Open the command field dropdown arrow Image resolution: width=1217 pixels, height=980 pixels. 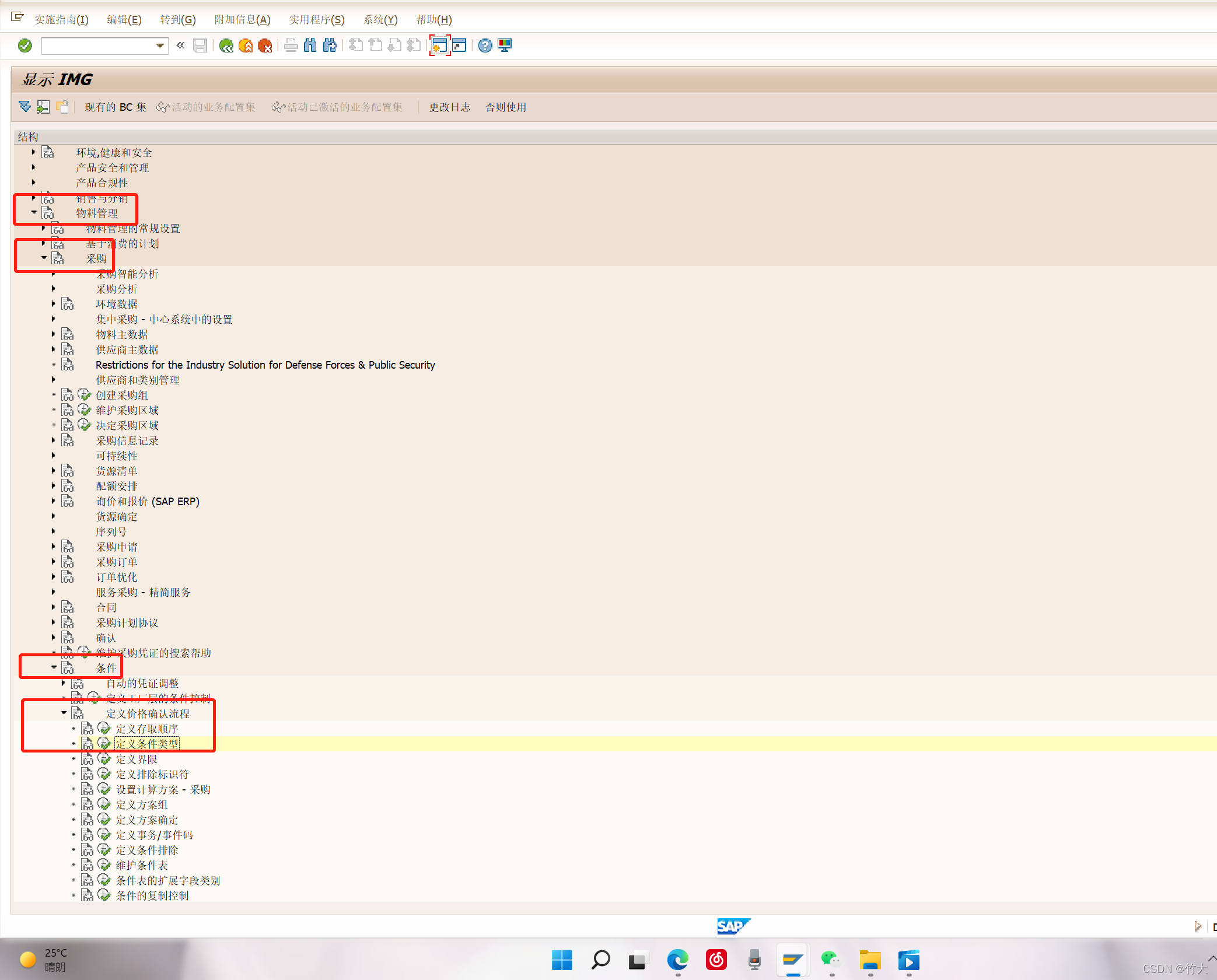pyautogui.click(x=160, y=45)
